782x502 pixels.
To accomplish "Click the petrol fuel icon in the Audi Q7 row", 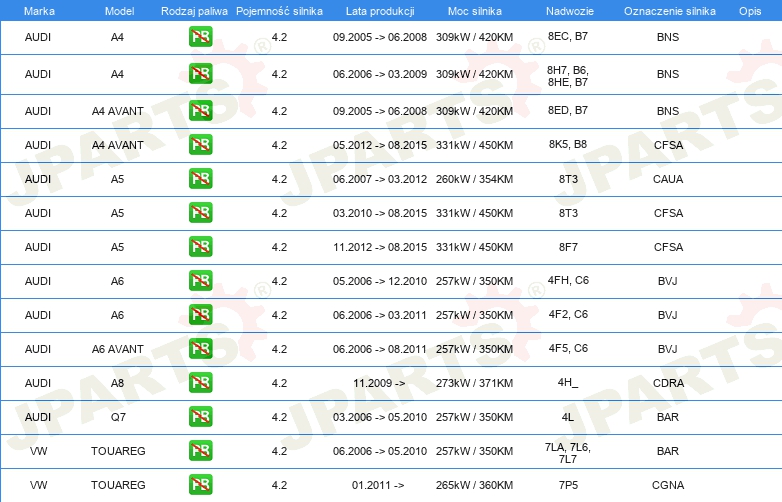I will pos(200,417).
